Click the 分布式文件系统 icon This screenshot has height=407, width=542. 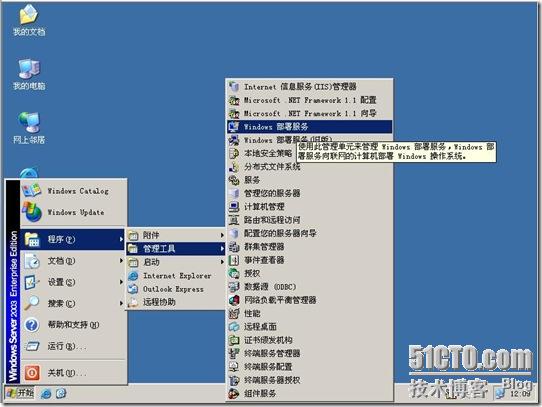pos(234,167)
